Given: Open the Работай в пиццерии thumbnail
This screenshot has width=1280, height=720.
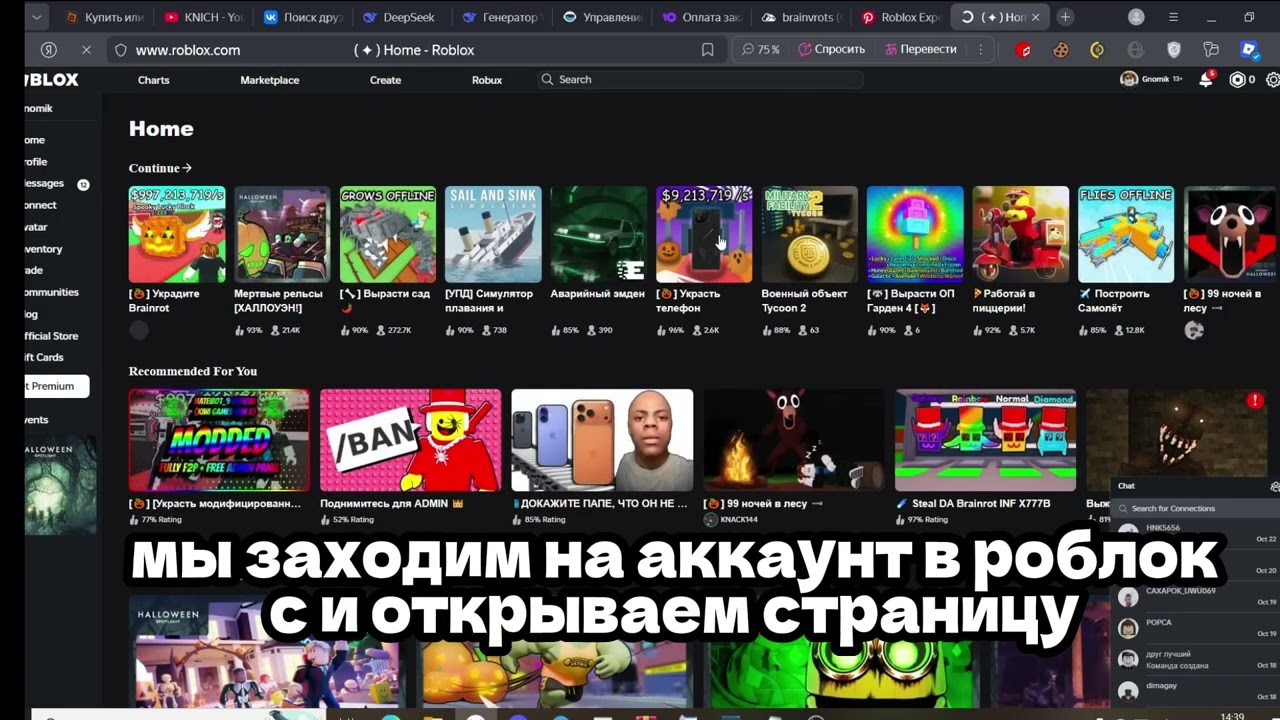Looking at the screenshot, I should pyautogui.click(x=1021, y=234).
